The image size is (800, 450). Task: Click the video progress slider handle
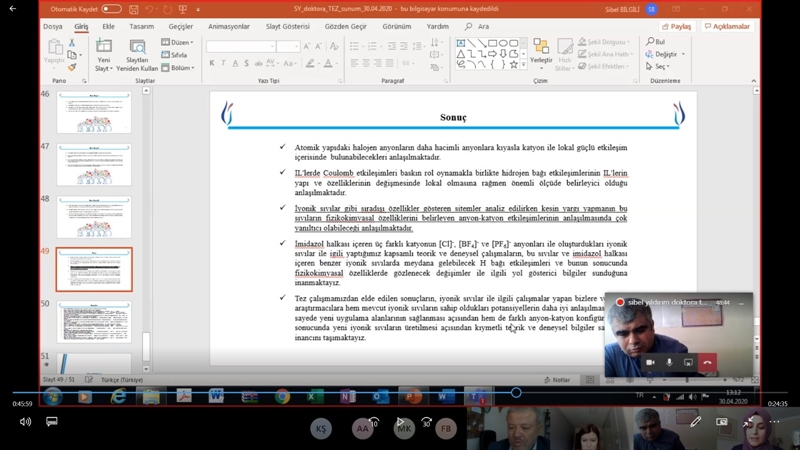click(x=516, y=393)
